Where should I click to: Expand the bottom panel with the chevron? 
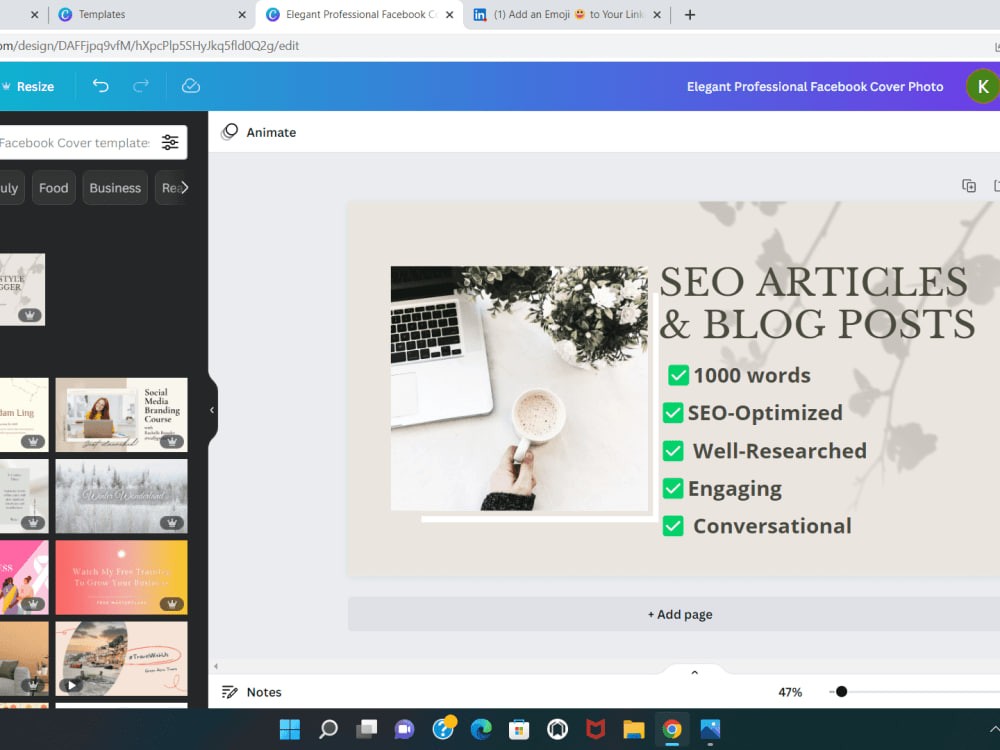tap(694, 672)
